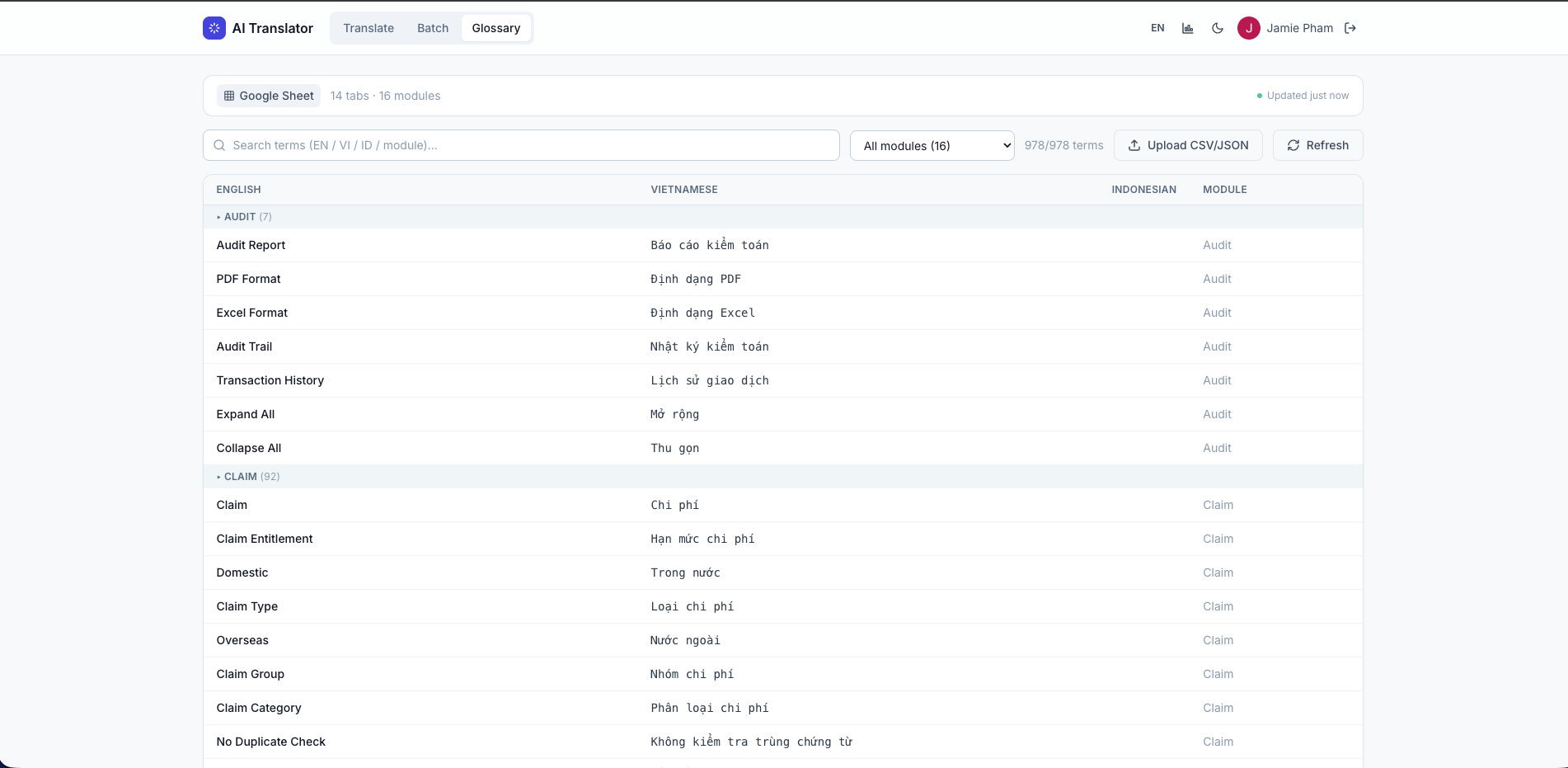Click the Claim Type term
1568x768 pixels.
[x=247, y=606]
